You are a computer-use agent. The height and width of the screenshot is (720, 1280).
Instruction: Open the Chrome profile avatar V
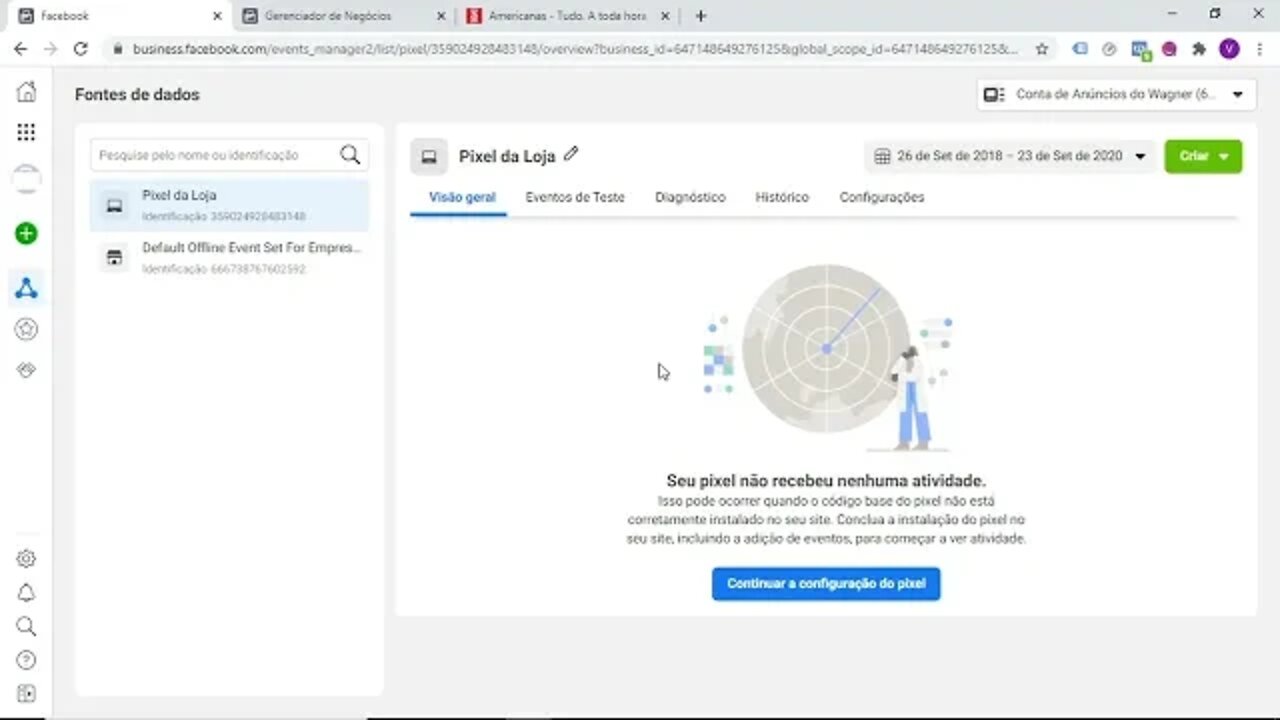pos(1229,48)
